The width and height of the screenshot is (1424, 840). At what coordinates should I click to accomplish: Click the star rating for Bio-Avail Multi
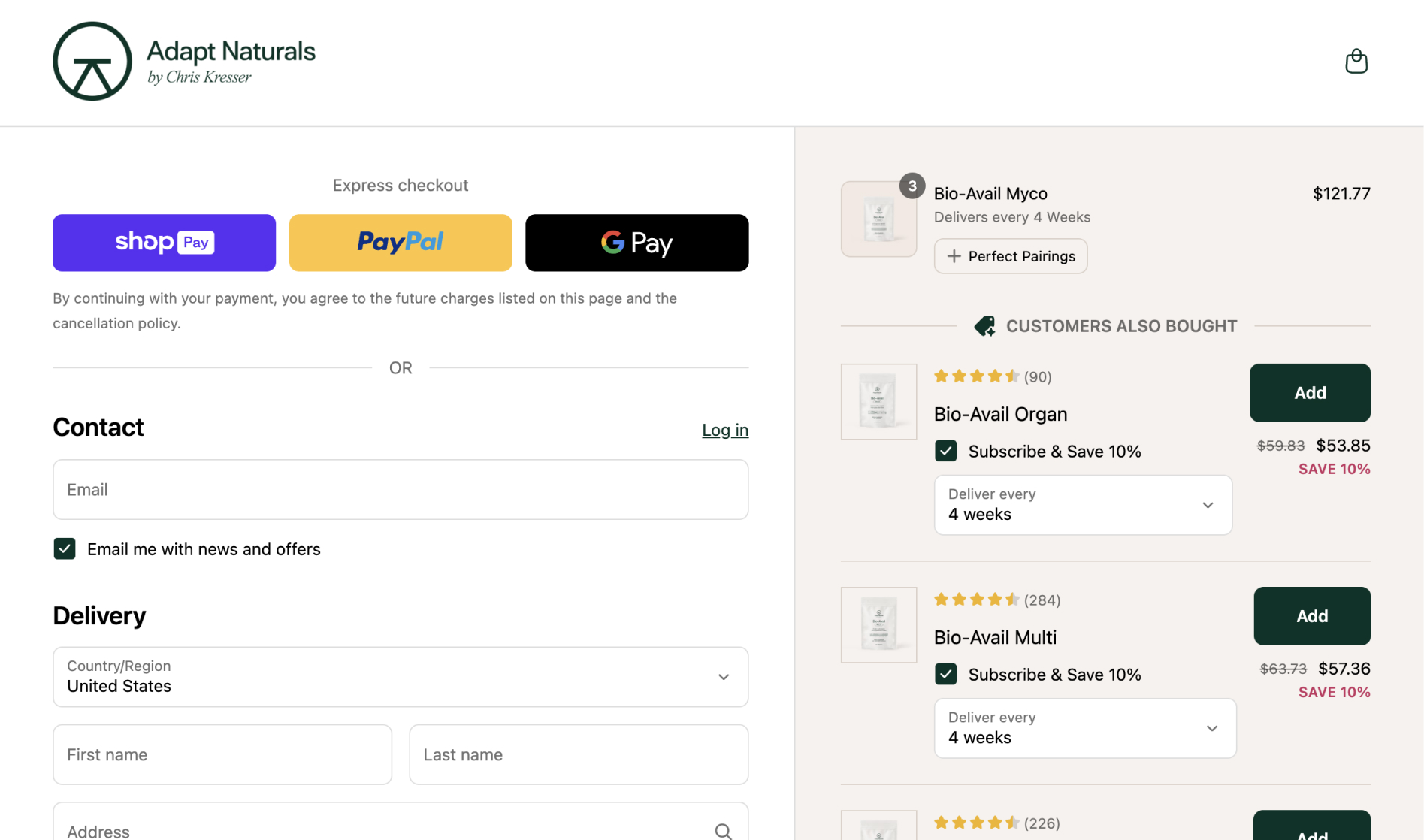pyautogui.click(x=976, y=600)
